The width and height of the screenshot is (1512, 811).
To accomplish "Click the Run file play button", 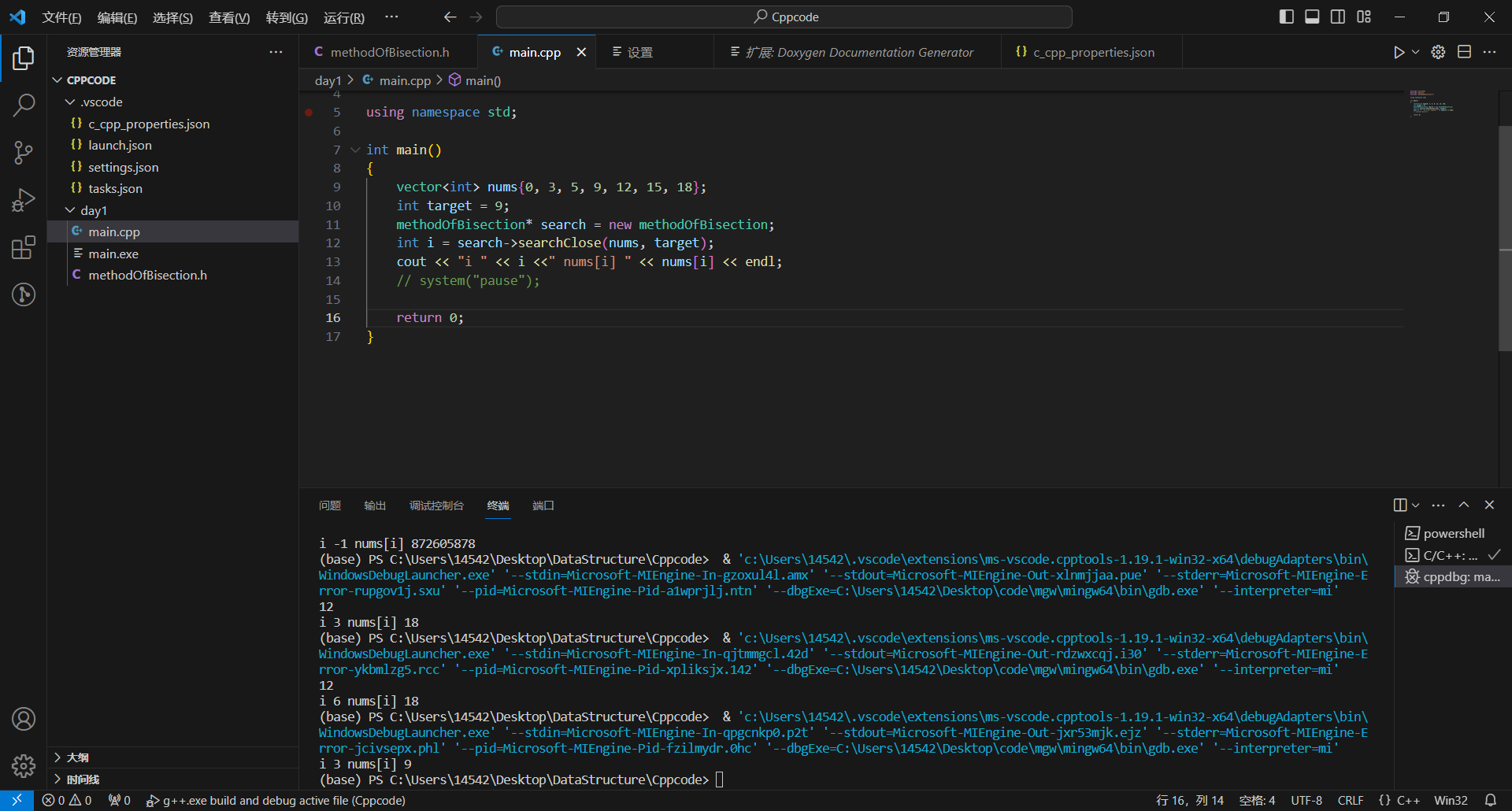I will (x=1398, y=52).
